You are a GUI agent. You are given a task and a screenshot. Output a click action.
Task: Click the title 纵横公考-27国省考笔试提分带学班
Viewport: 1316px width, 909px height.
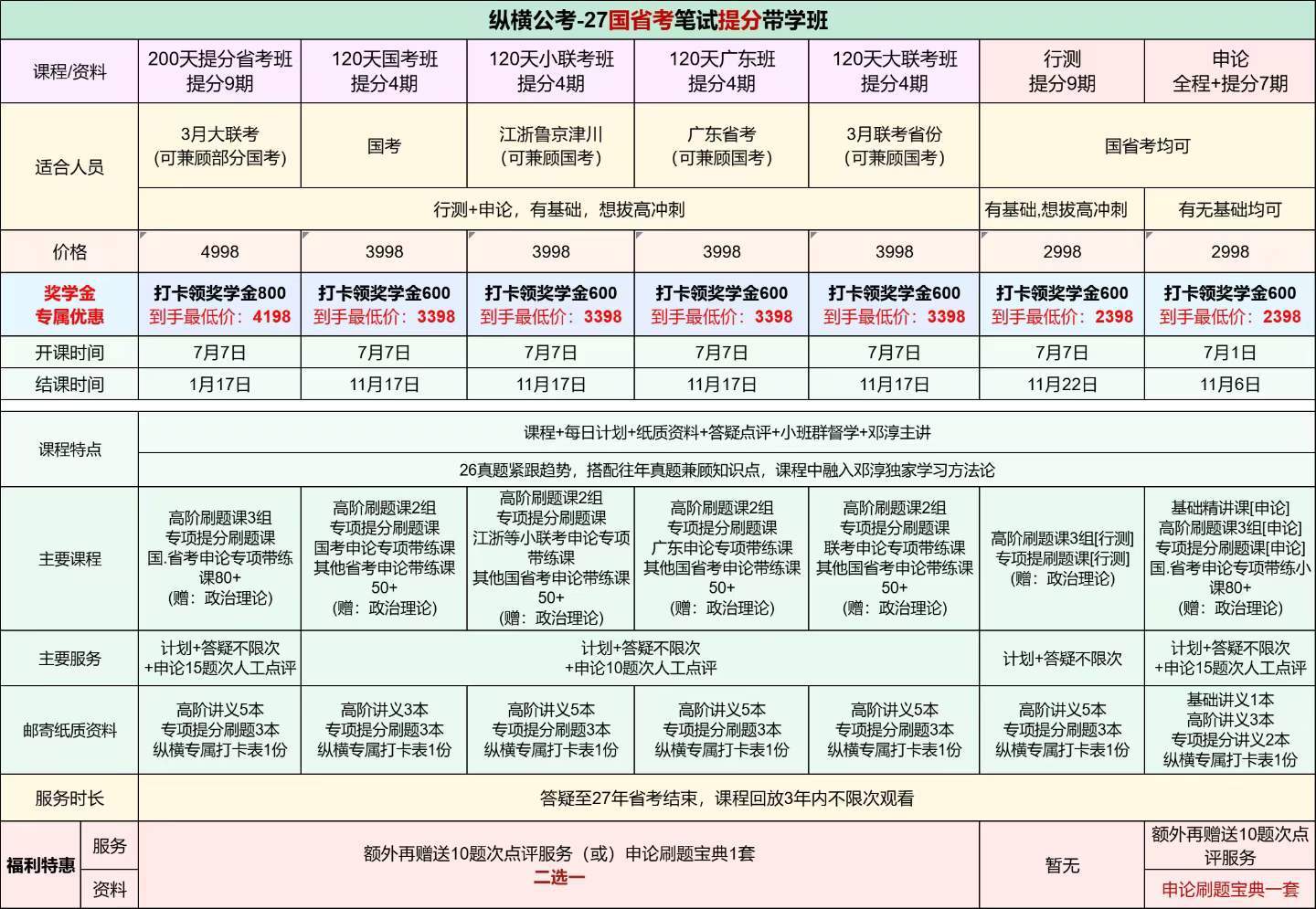[658, 20]
